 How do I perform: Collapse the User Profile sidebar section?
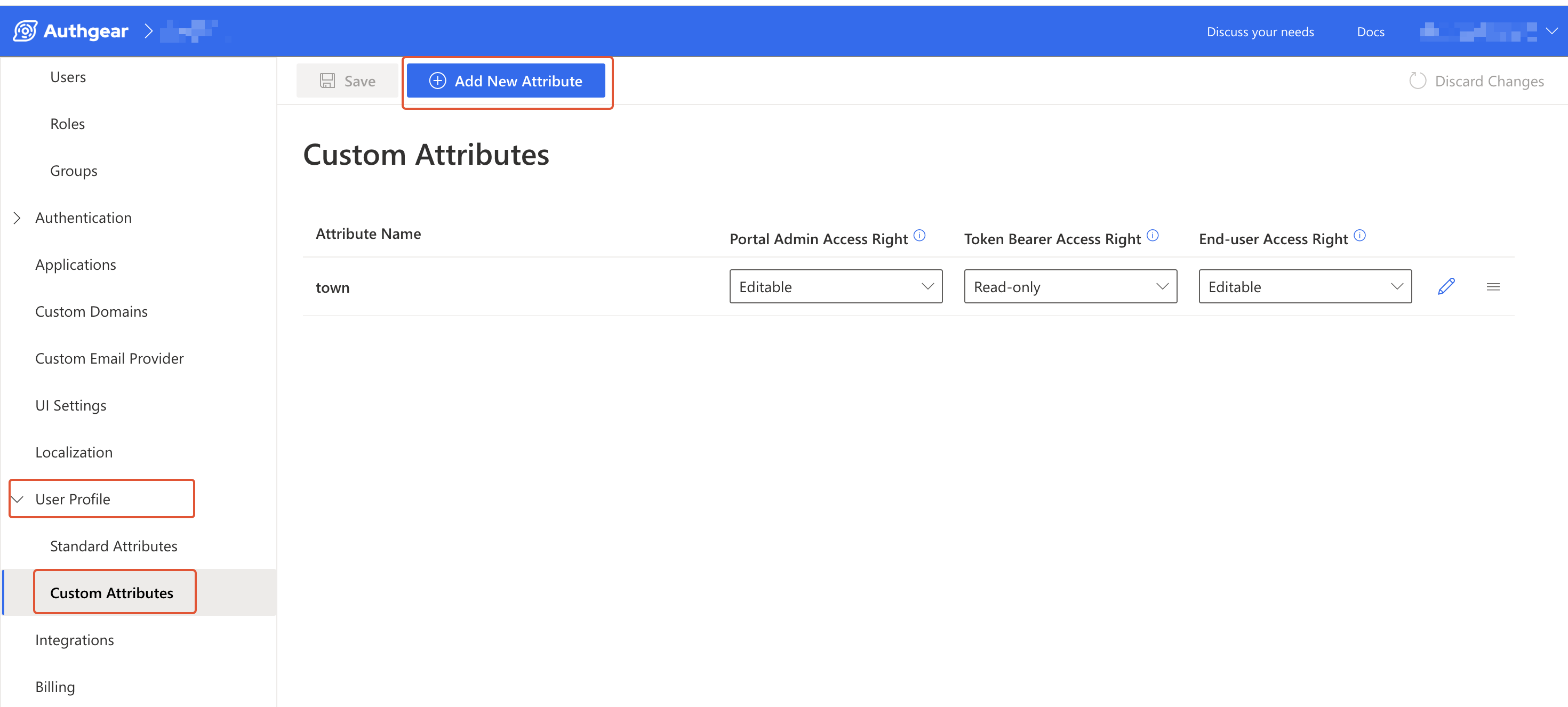[x=17, y=500]
